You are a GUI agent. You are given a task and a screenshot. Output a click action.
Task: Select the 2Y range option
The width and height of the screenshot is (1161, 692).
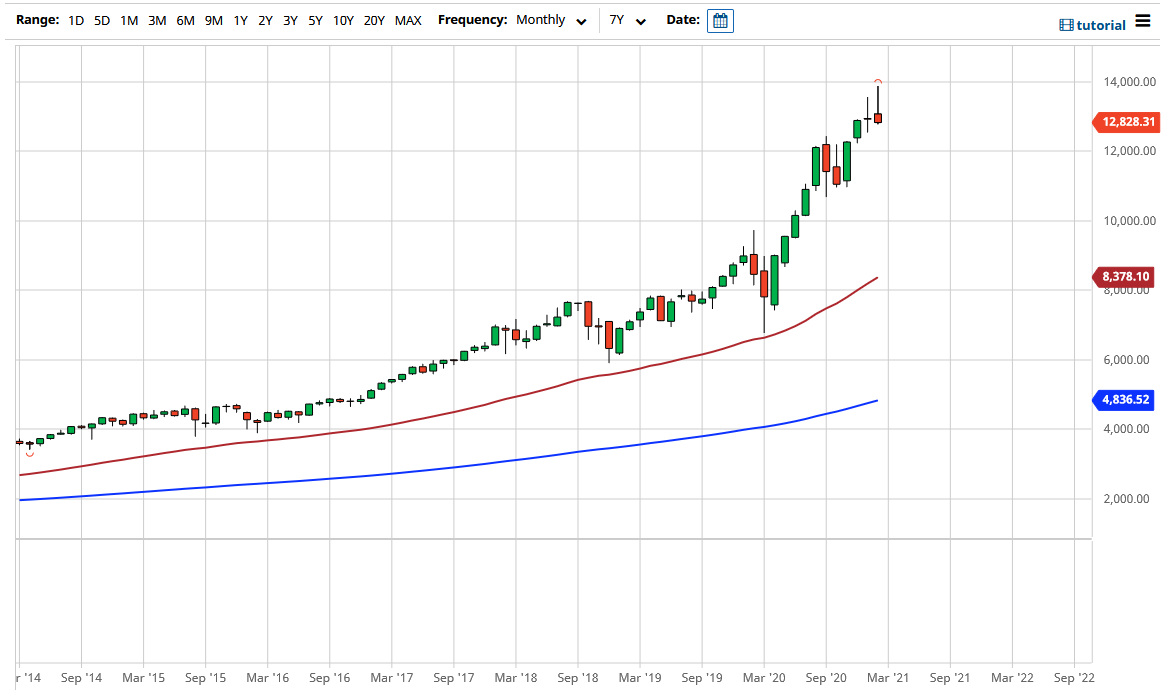[265, 19]
